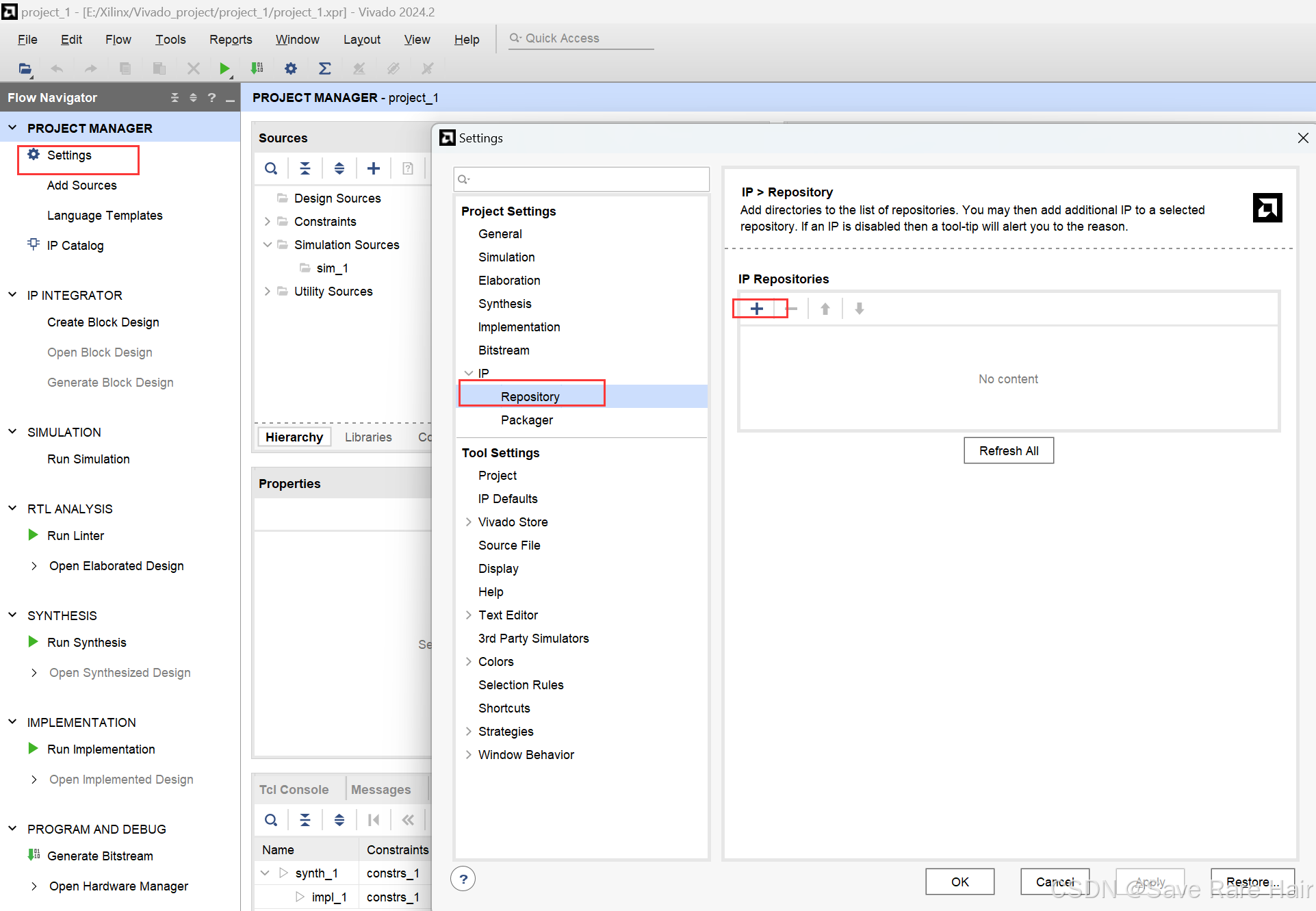
Task: Click the Refresh All button
Action: coord(1008,451)
